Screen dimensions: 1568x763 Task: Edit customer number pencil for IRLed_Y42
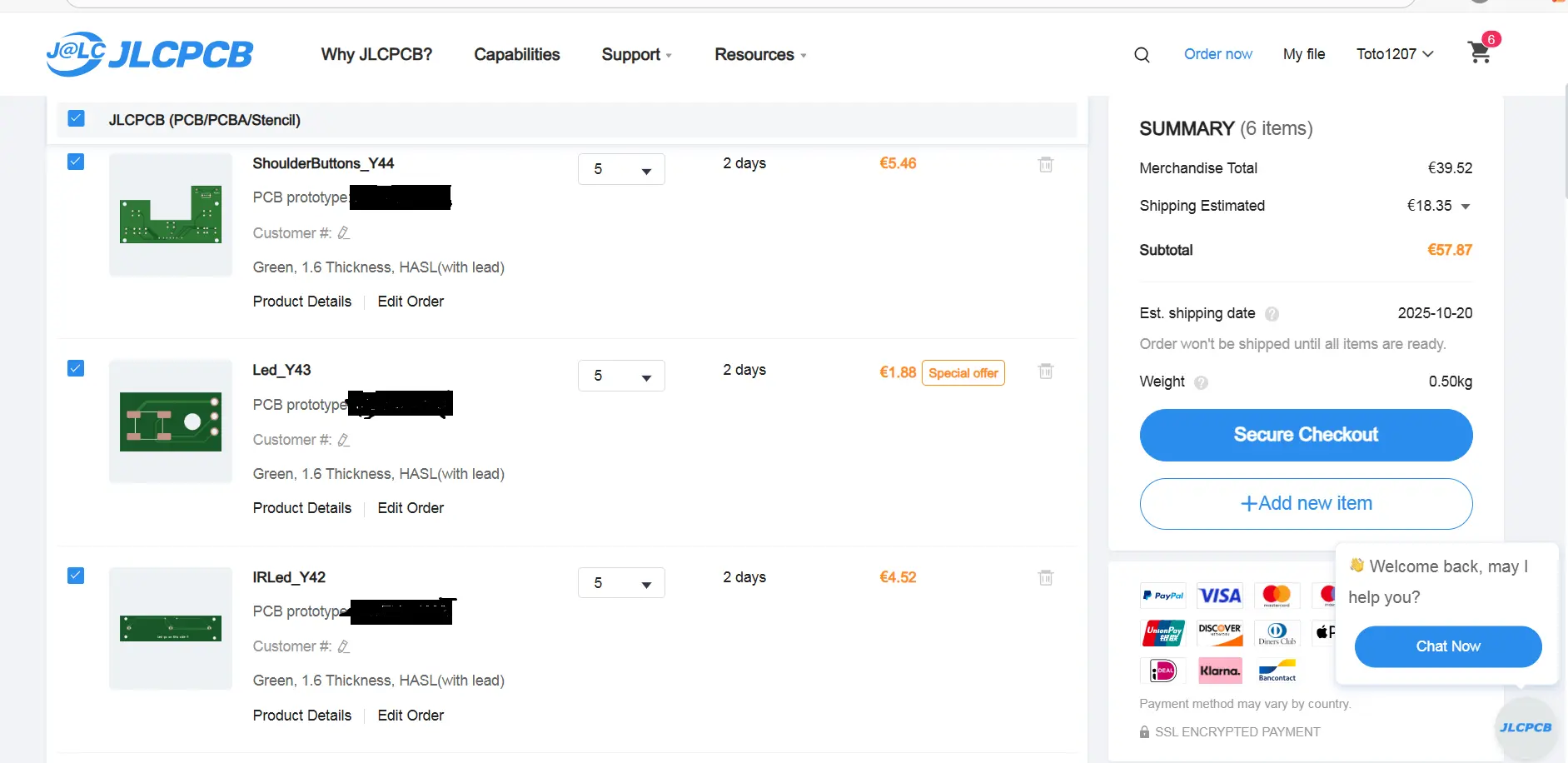(x=343, y=646)
